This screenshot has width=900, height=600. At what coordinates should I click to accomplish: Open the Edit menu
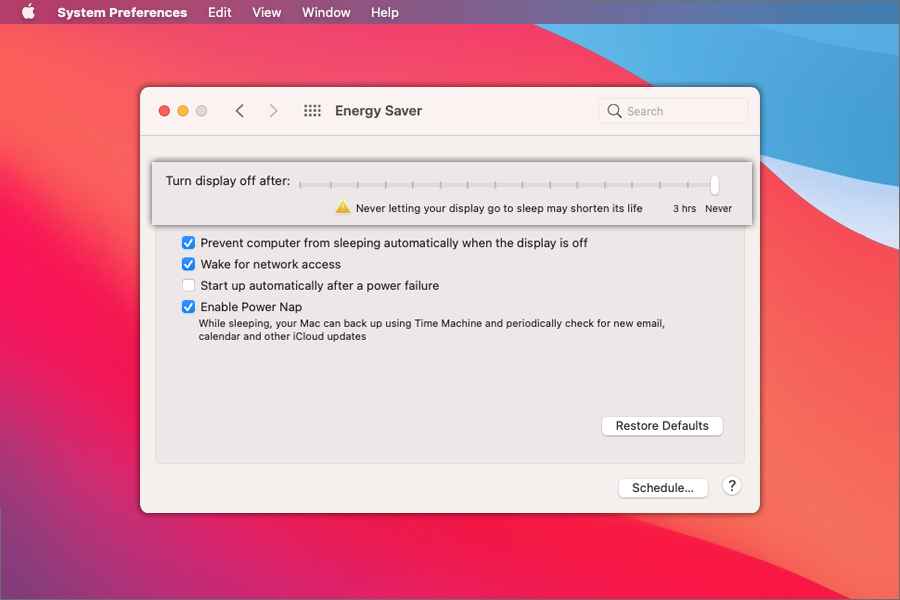(x=220, y=13)
